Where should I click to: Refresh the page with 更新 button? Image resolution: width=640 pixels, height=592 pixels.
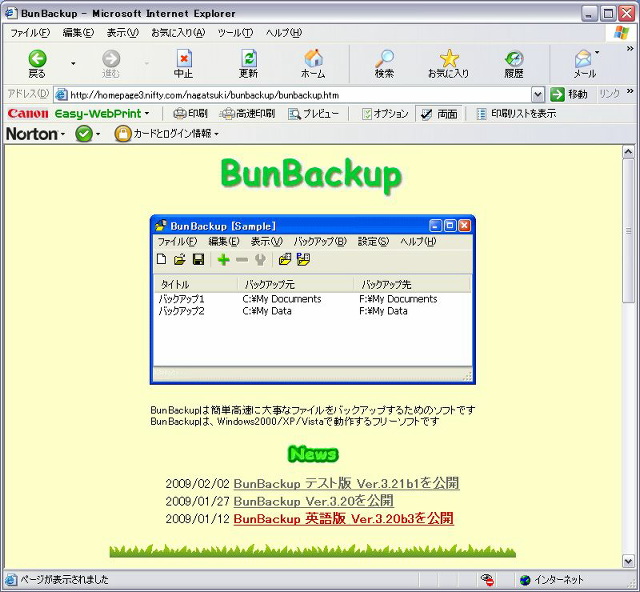[249, 64]
